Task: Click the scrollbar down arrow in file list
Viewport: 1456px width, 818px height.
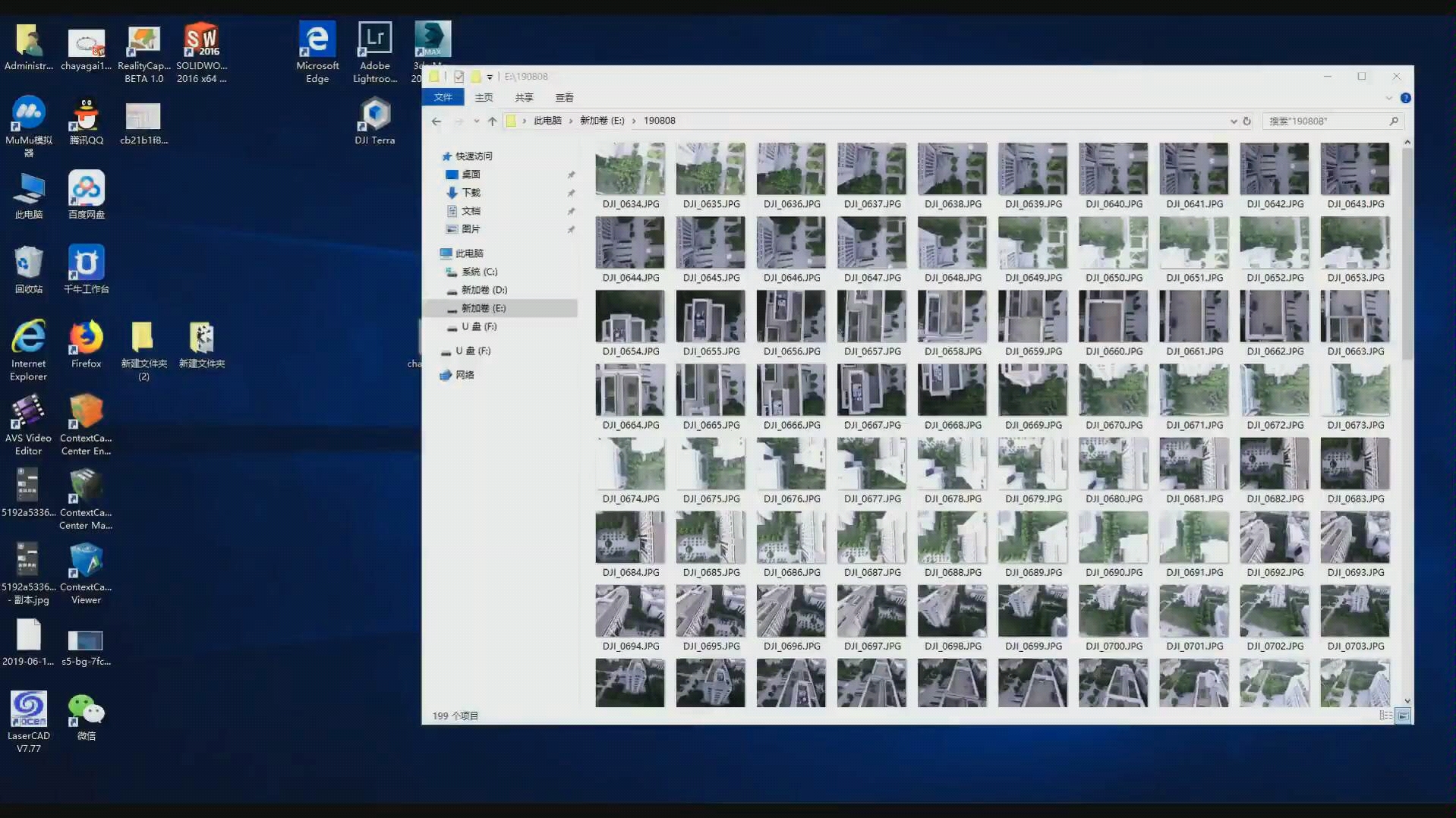Action: [1407, 702]
